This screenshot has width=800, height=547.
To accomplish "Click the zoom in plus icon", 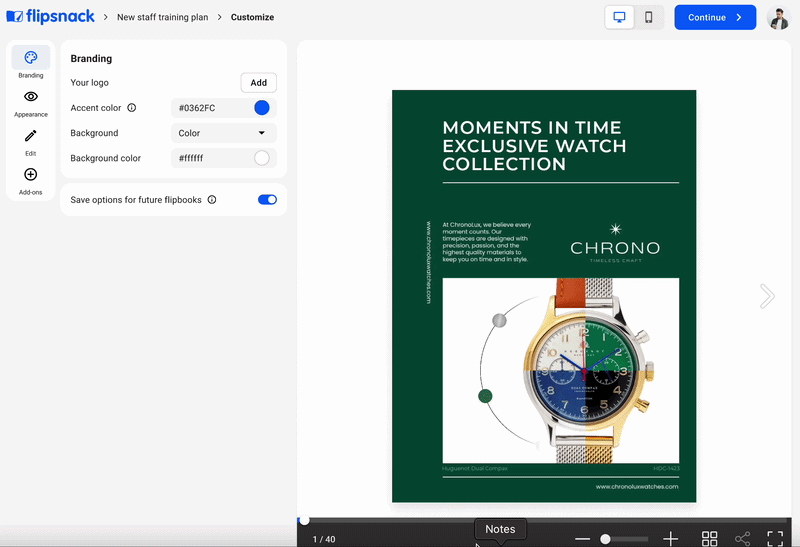I will (671, 539).
